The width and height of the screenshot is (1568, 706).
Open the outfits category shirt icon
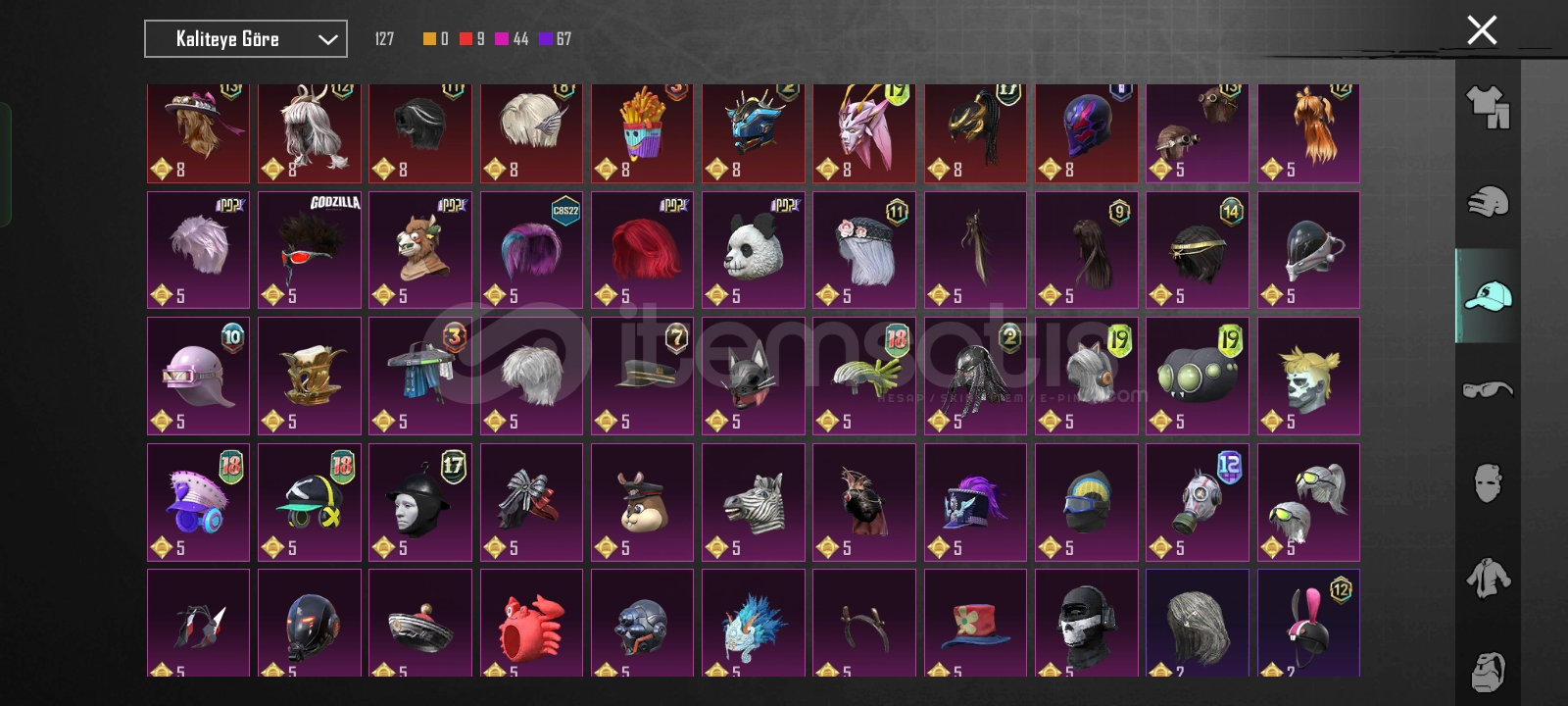coord(1488,107)
